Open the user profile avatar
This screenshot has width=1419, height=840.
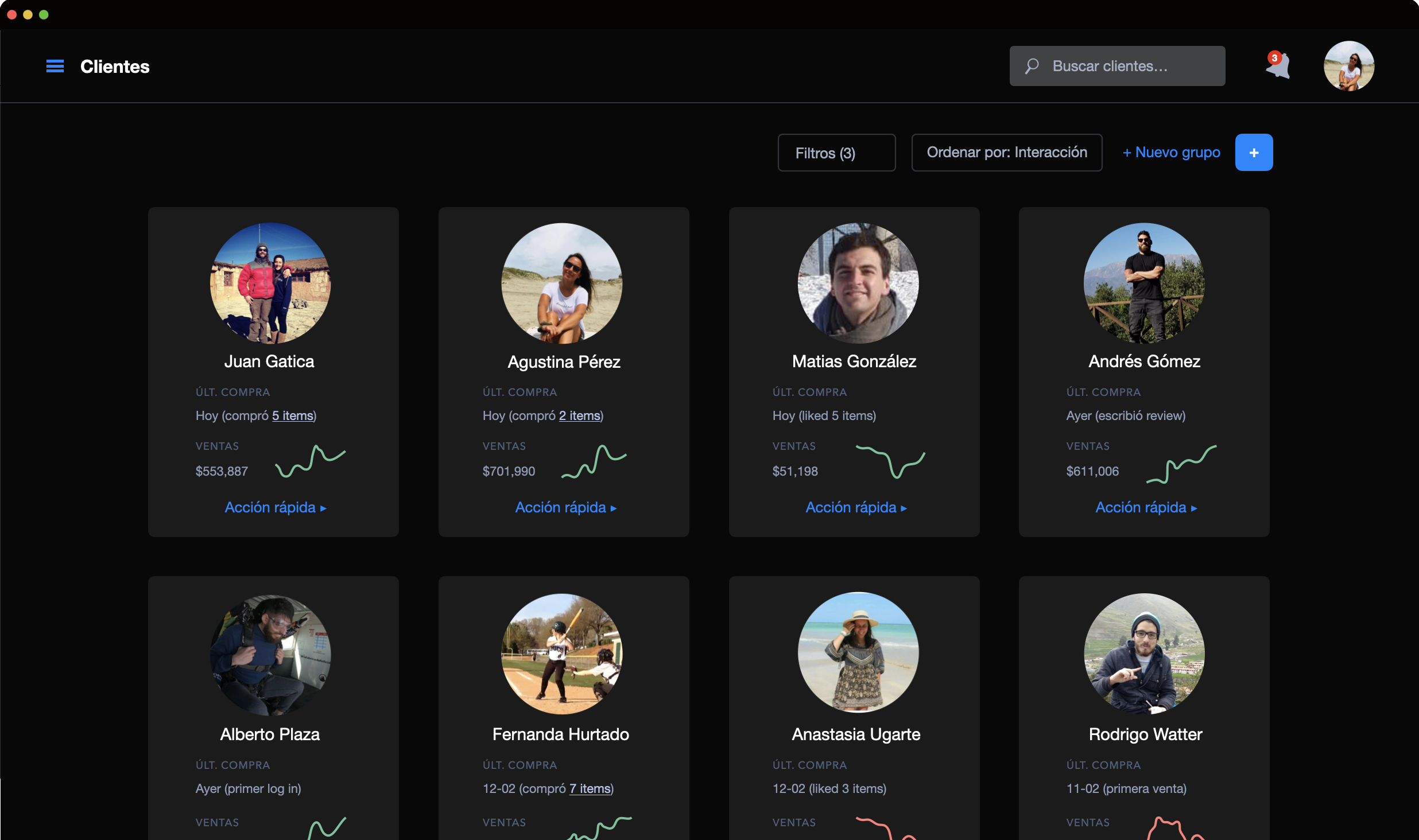coord(1348,66)
